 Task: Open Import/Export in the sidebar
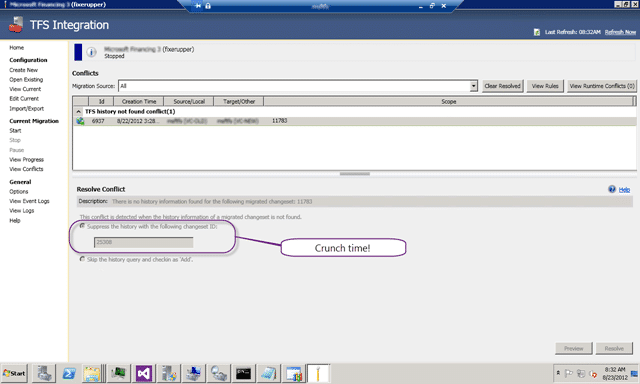[x=27, y=109]
